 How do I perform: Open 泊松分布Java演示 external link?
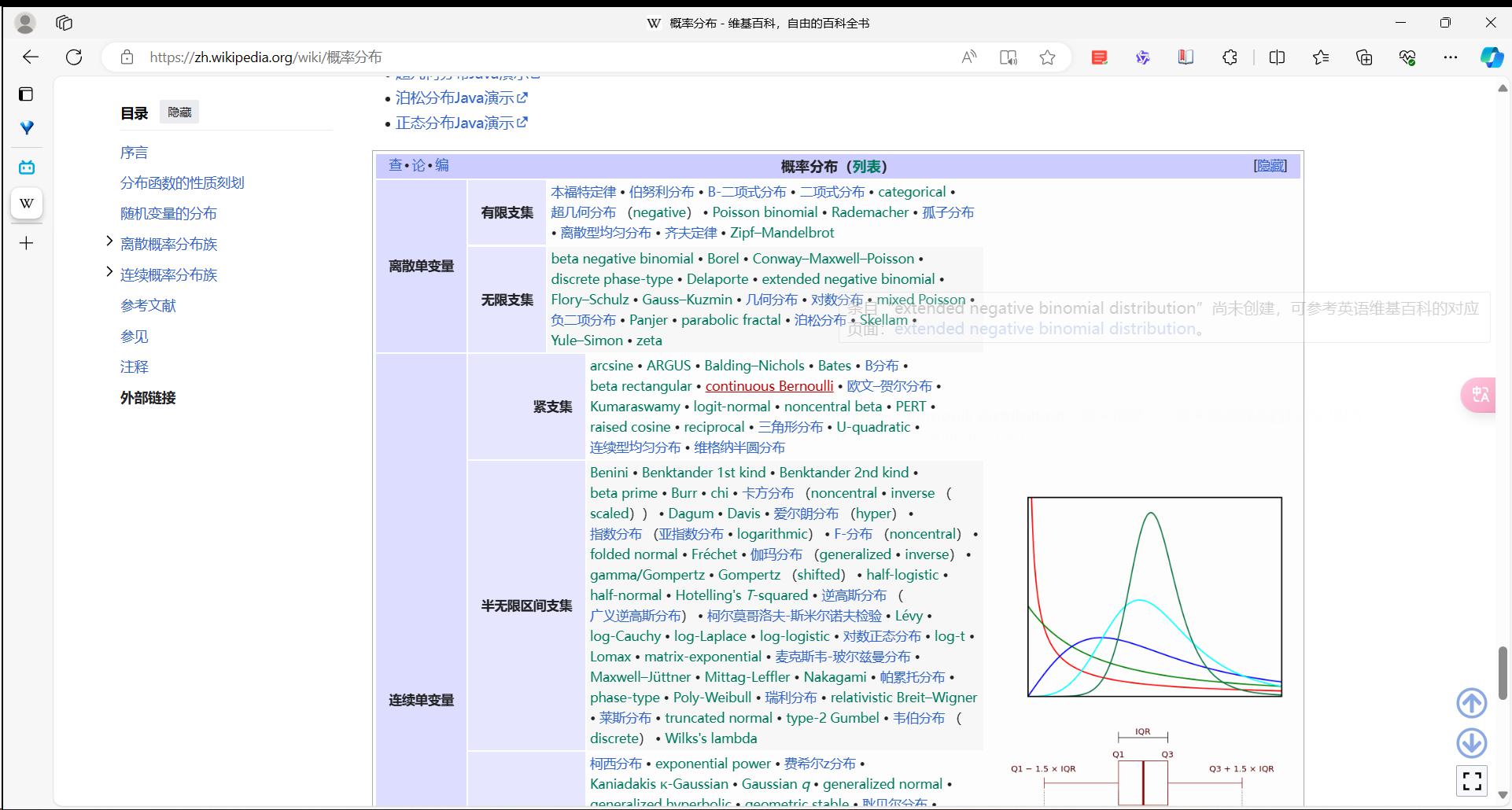(x=461, y=98)
